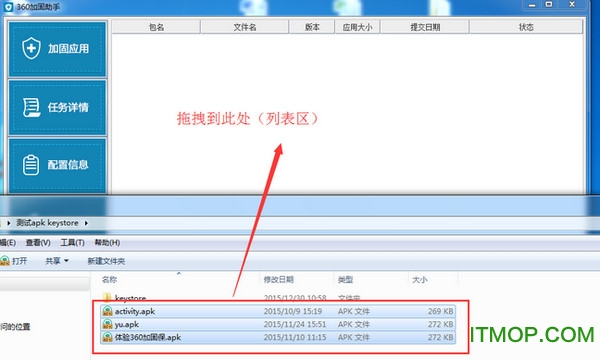600x360 pixels.
Task: Click the 应用大小 column header
Action: [x=357, y=27]
